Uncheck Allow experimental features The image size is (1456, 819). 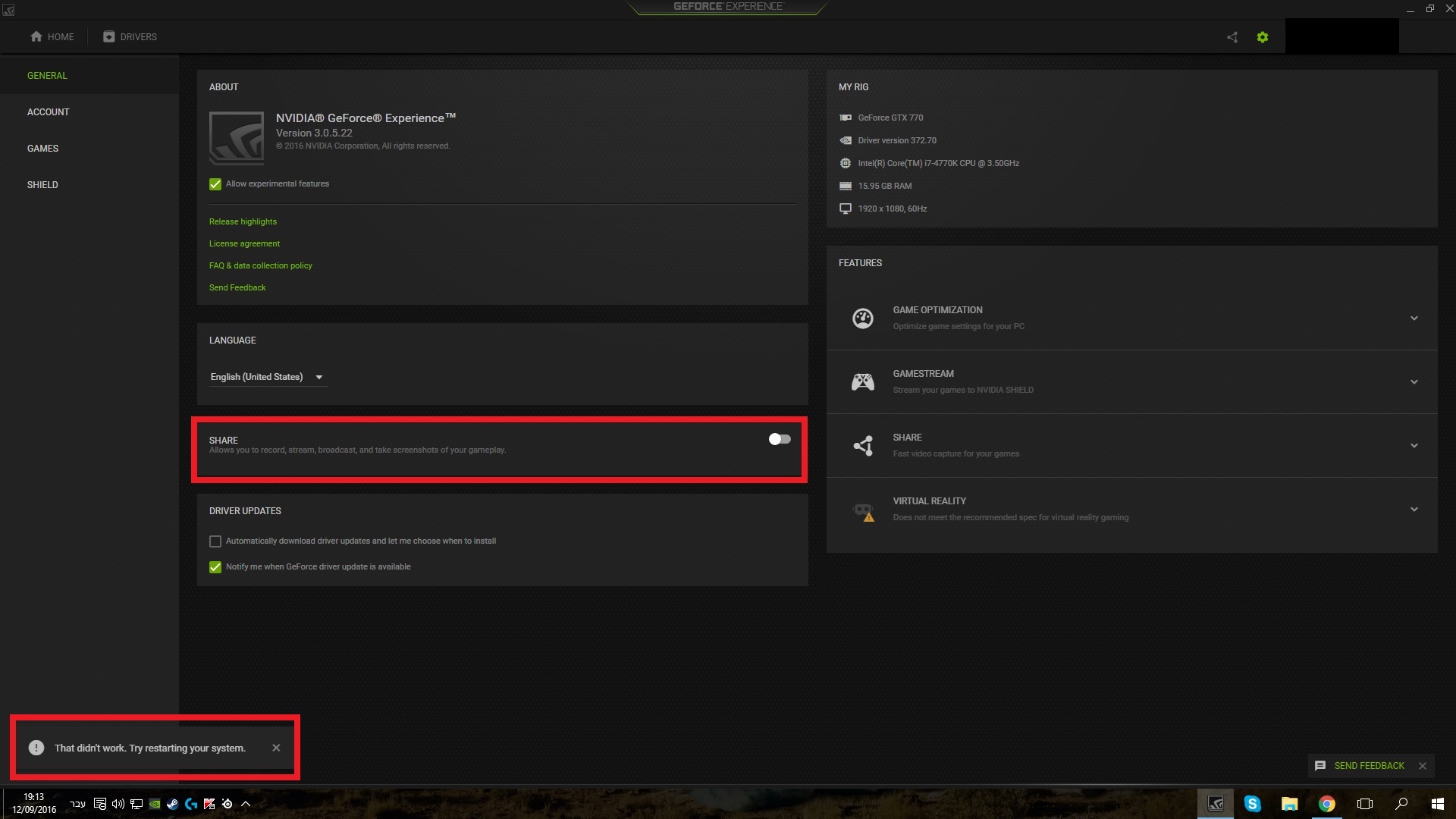pyautogui.click(x=215, y=184)
